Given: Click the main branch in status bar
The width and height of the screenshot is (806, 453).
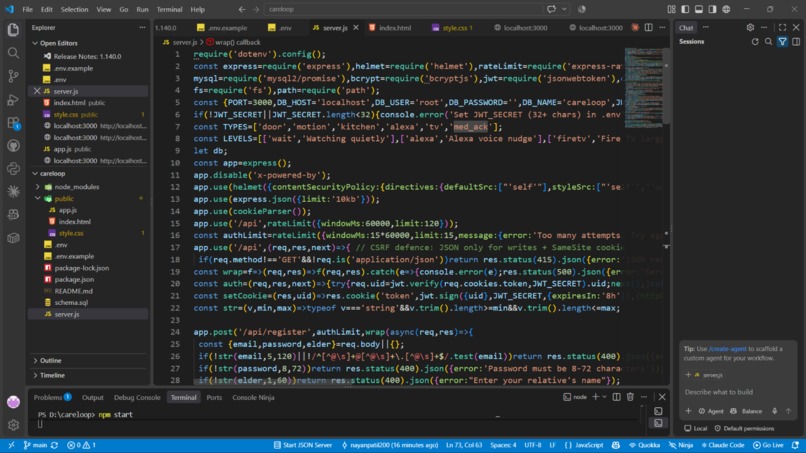Looking at the screenshot, I should point(35,445).
